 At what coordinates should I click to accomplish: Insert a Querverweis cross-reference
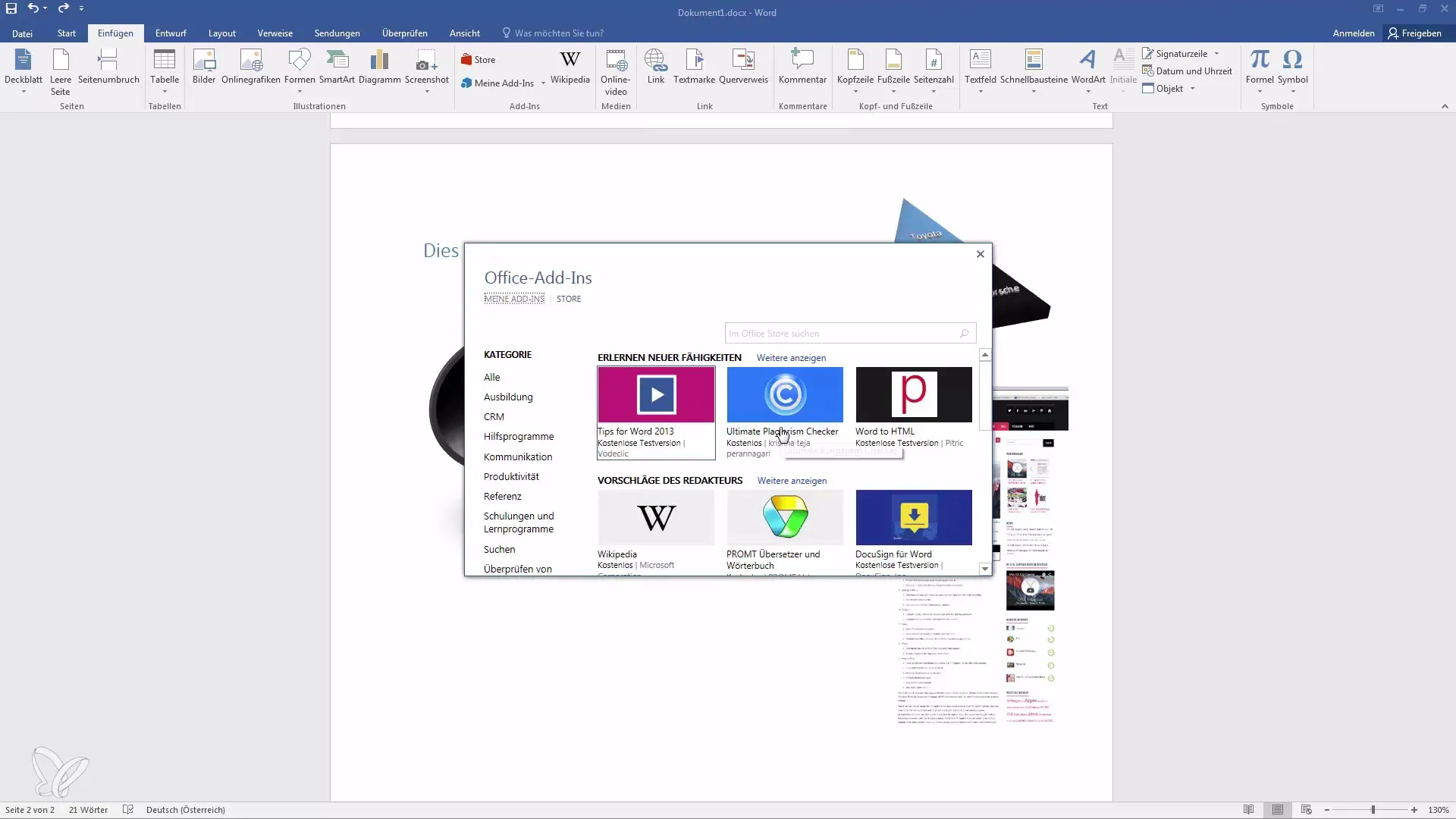(743, 67)
